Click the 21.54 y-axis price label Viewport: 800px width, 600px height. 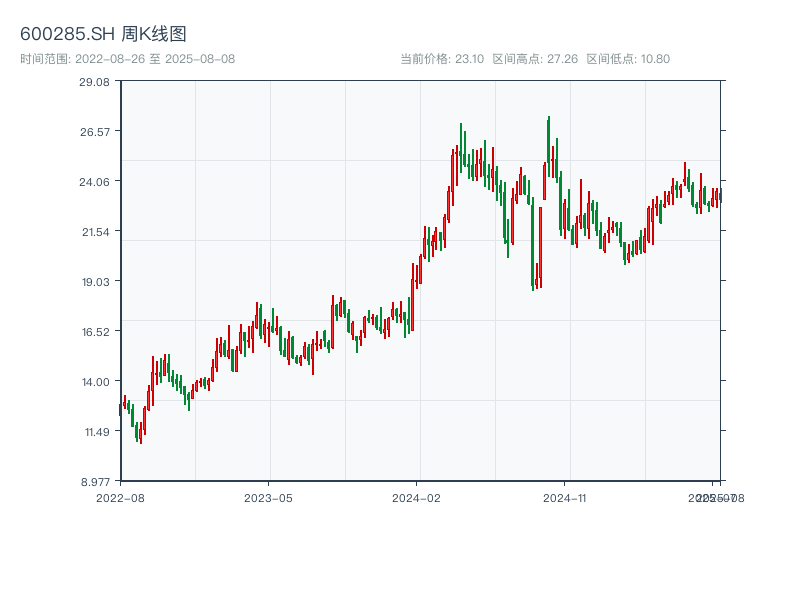point(94,232)
